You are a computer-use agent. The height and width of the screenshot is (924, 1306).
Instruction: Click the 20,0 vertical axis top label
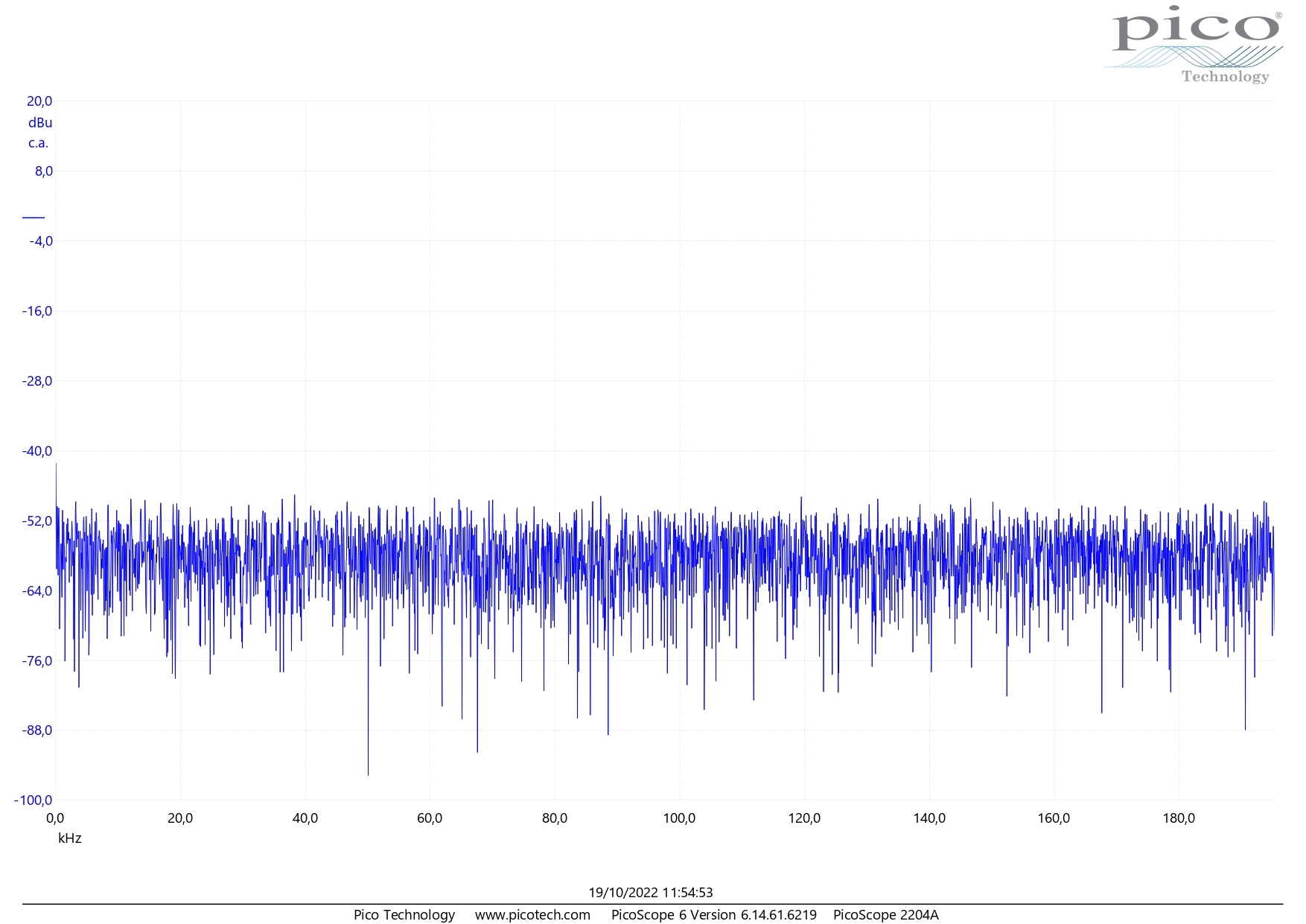39,101
